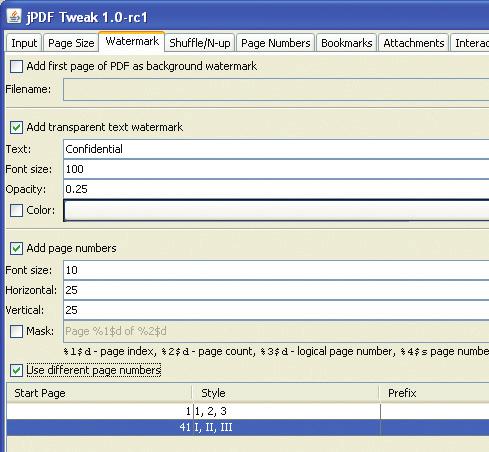
Task: Uncheck Add page numbers
Action: coord(16,248)
